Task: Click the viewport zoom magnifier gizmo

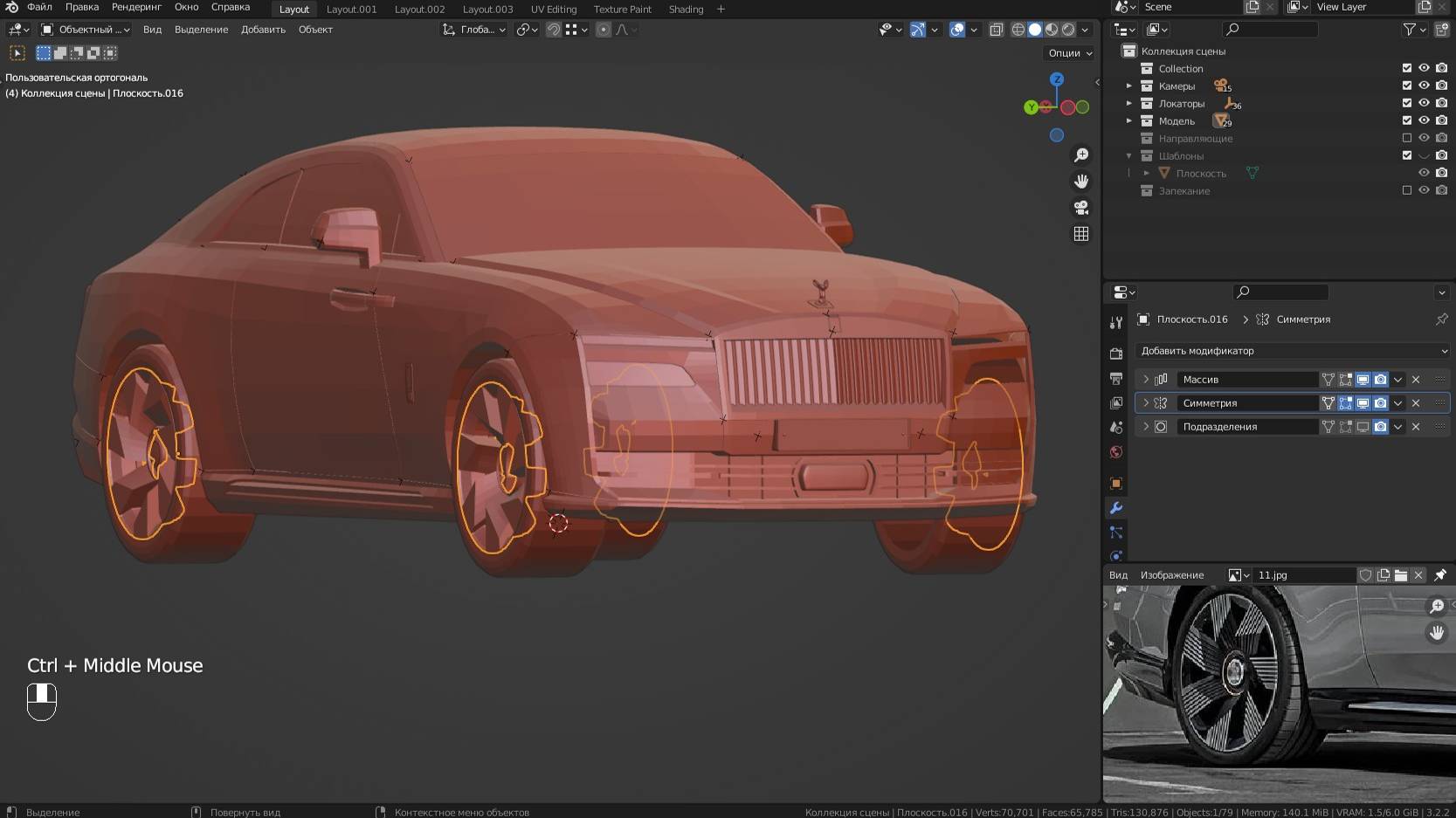Action: point(1081,155)
